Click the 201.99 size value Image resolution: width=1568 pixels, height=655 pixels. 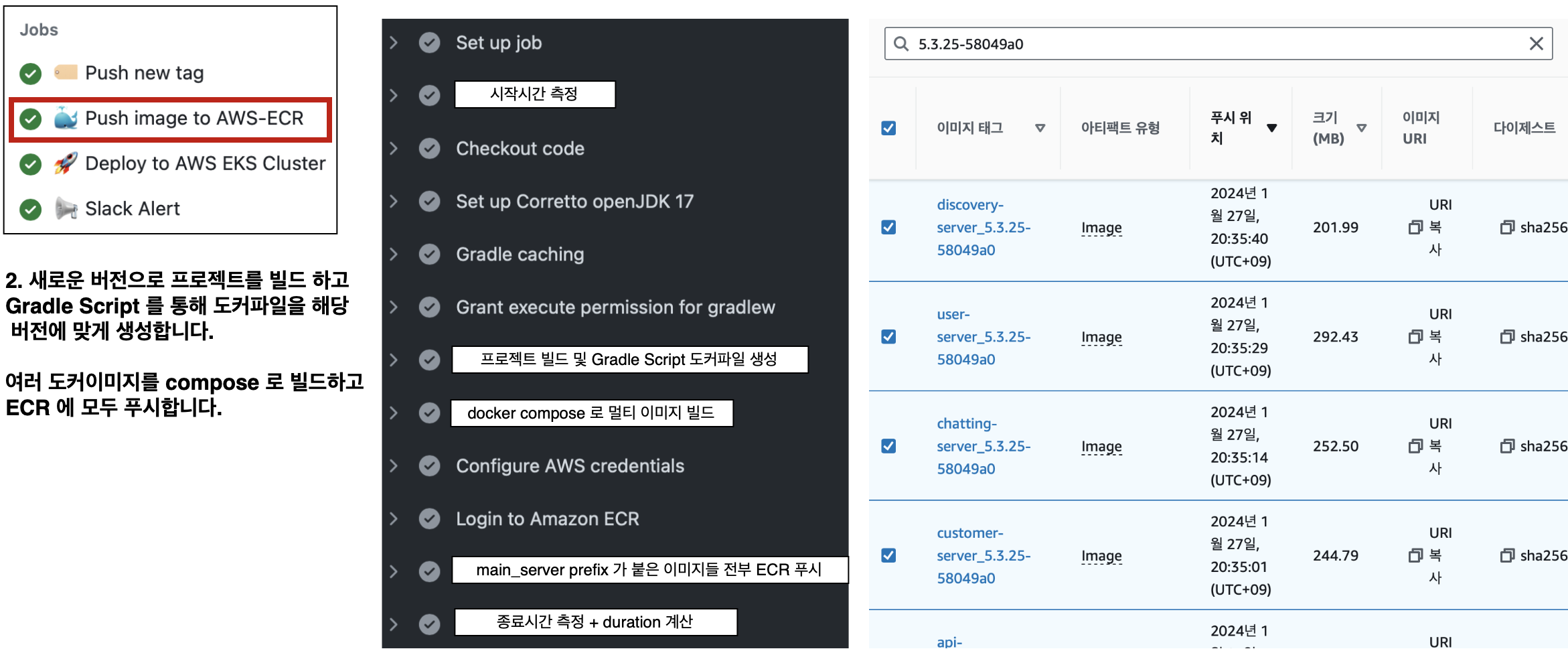pyautogui.click(x=1336, y=228)
